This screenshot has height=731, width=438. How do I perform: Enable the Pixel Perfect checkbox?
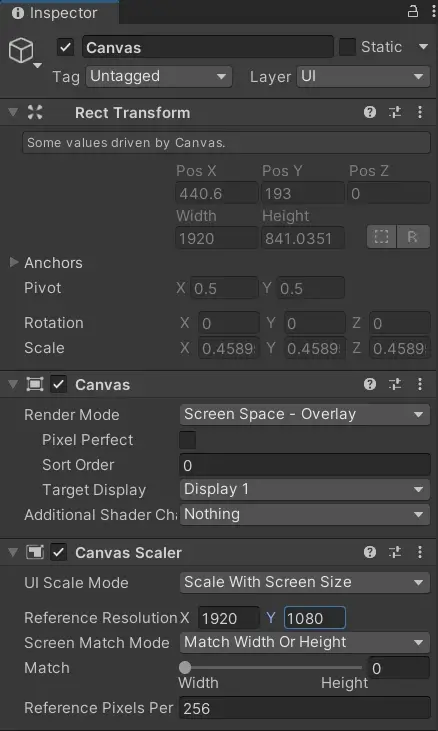coord(188,440)
